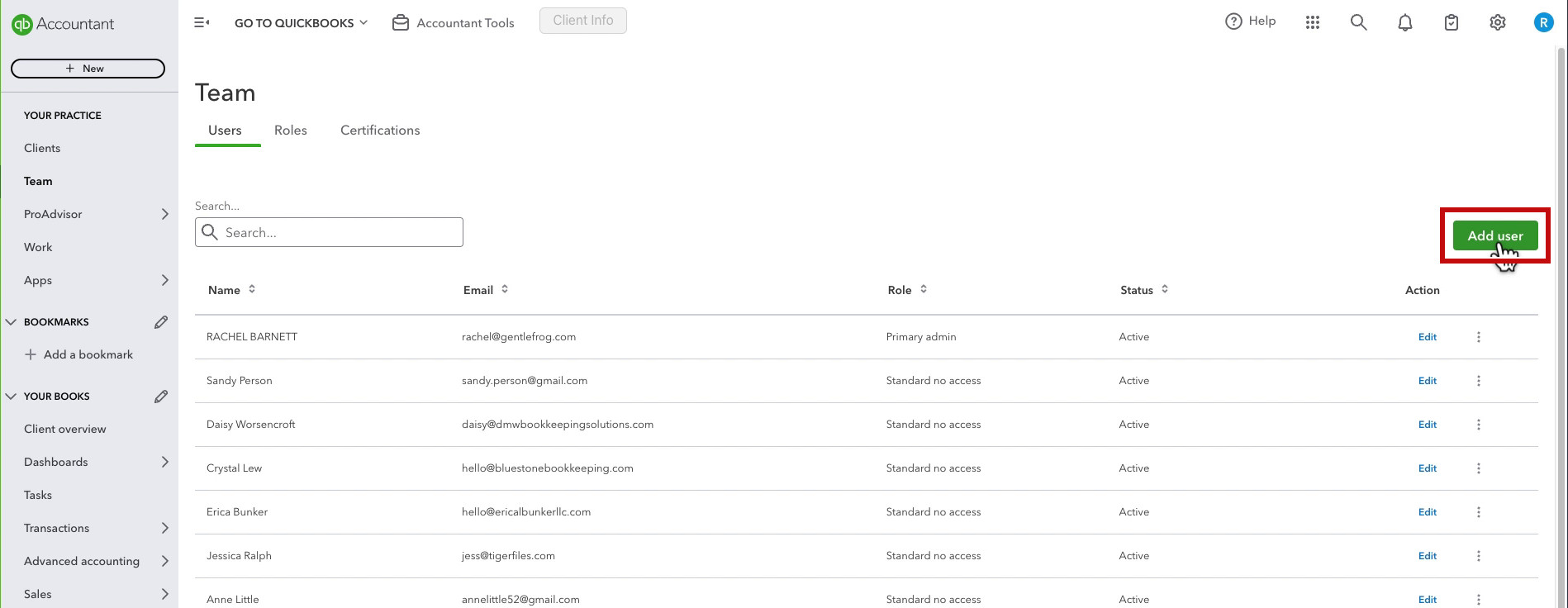This screenshot has height=608, width=1568.
Task: Open Clients in the sidebar
Action: click(x=42, y=148)
